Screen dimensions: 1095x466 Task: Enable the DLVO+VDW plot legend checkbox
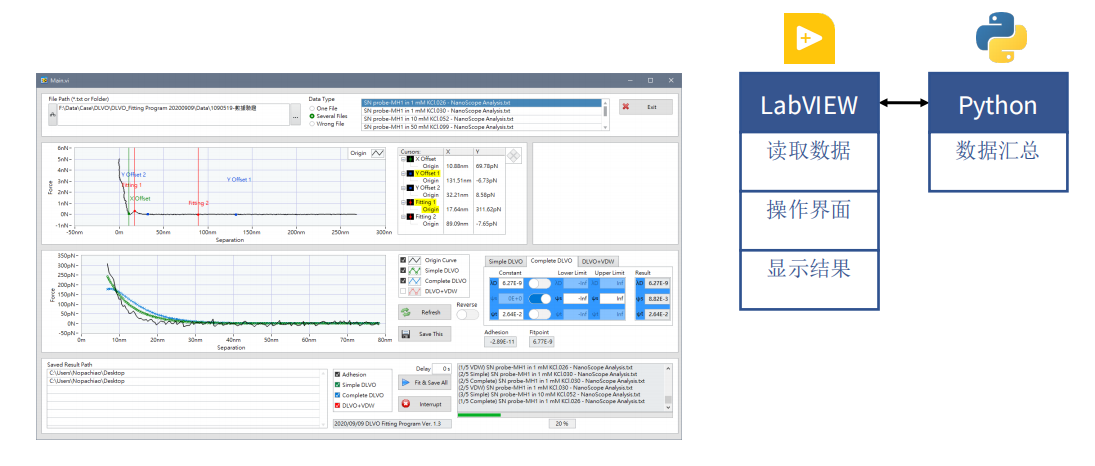pyautogui.click(x=402, y=291)
